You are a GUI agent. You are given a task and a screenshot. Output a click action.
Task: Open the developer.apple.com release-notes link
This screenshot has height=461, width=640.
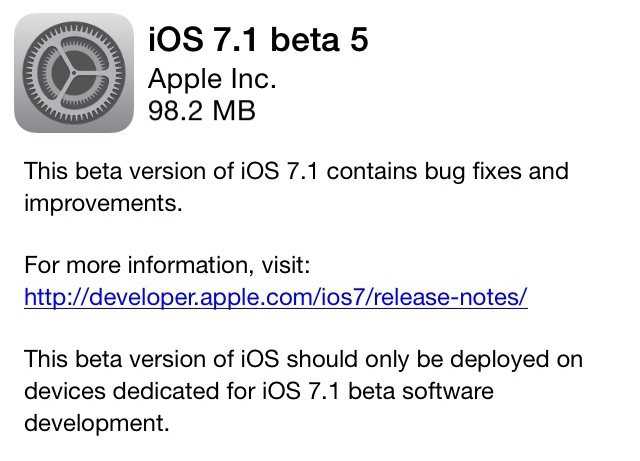pos(276,297)
